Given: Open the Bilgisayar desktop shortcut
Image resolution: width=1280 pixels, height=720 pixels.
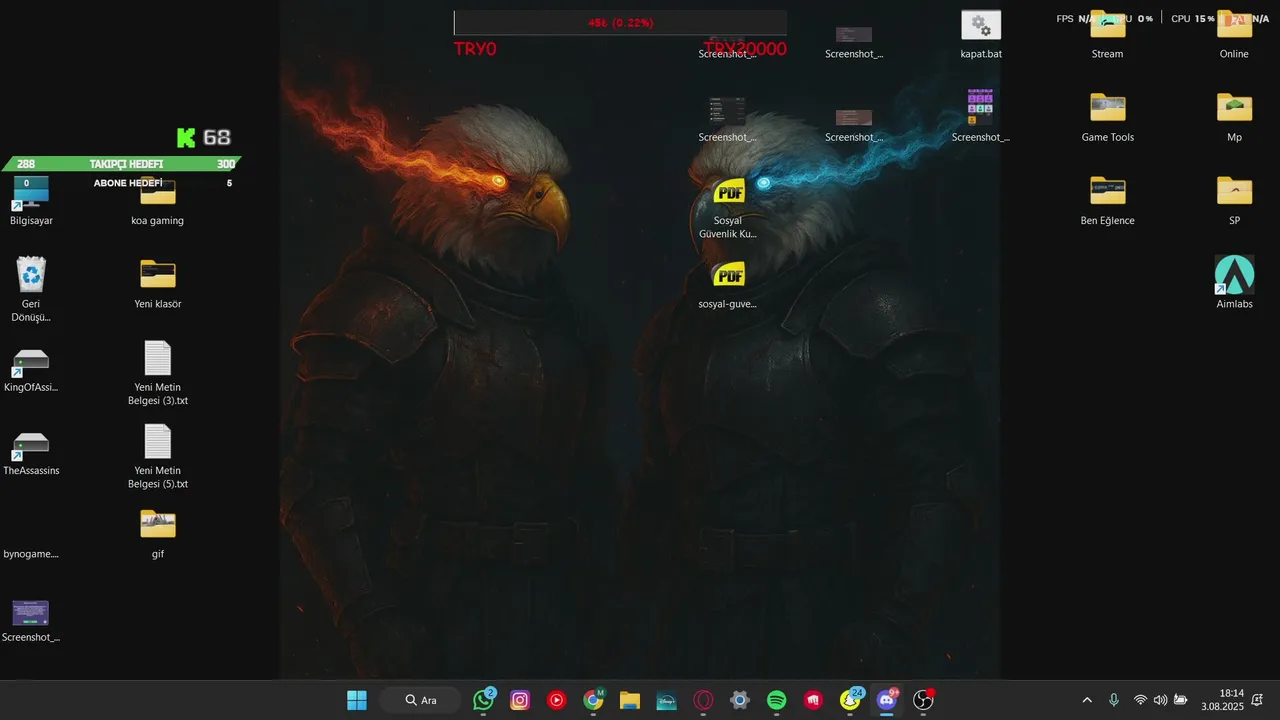Looking at the screenshot, I should [31, 202].
